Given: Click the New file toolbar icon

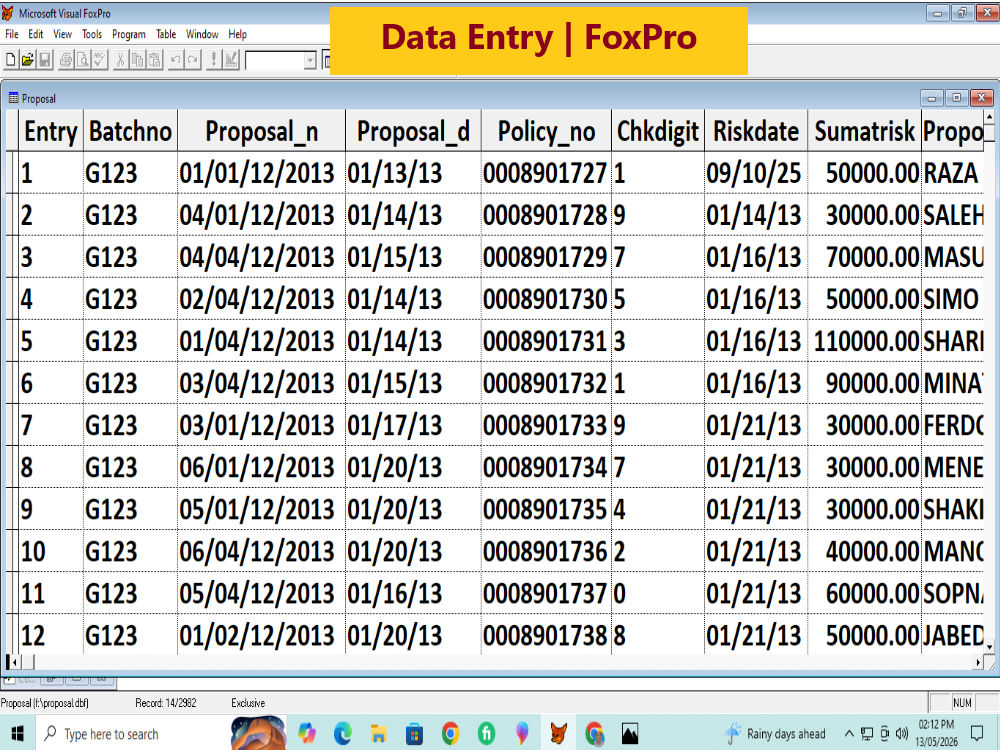Looking at the screenshot, I should tap(10, 60).
